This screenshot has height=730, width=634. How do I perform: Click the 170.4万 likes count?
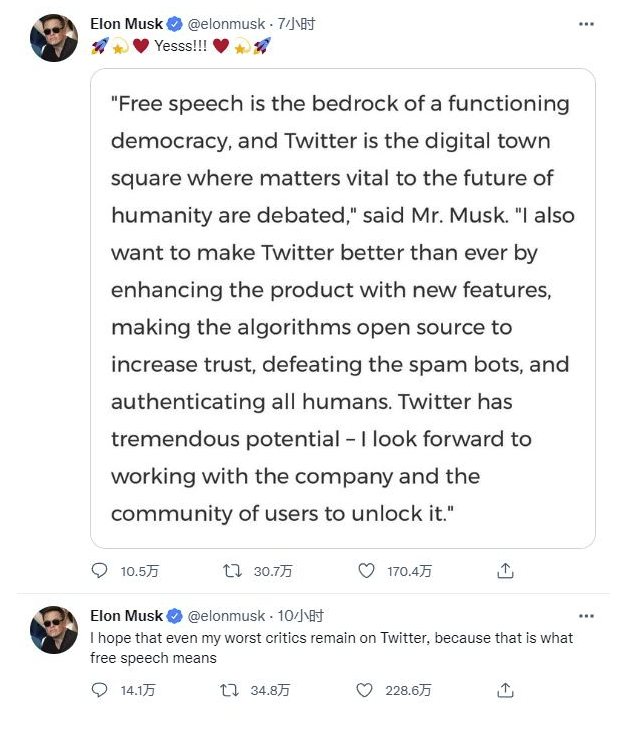tap(409, 572)
